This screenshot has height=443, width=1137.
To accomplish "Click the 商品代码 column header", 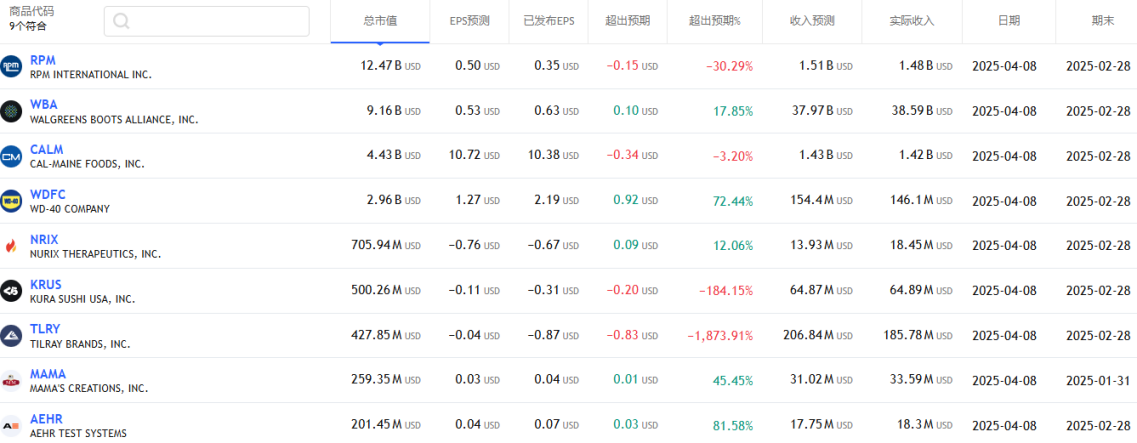I will pos(31,12).
